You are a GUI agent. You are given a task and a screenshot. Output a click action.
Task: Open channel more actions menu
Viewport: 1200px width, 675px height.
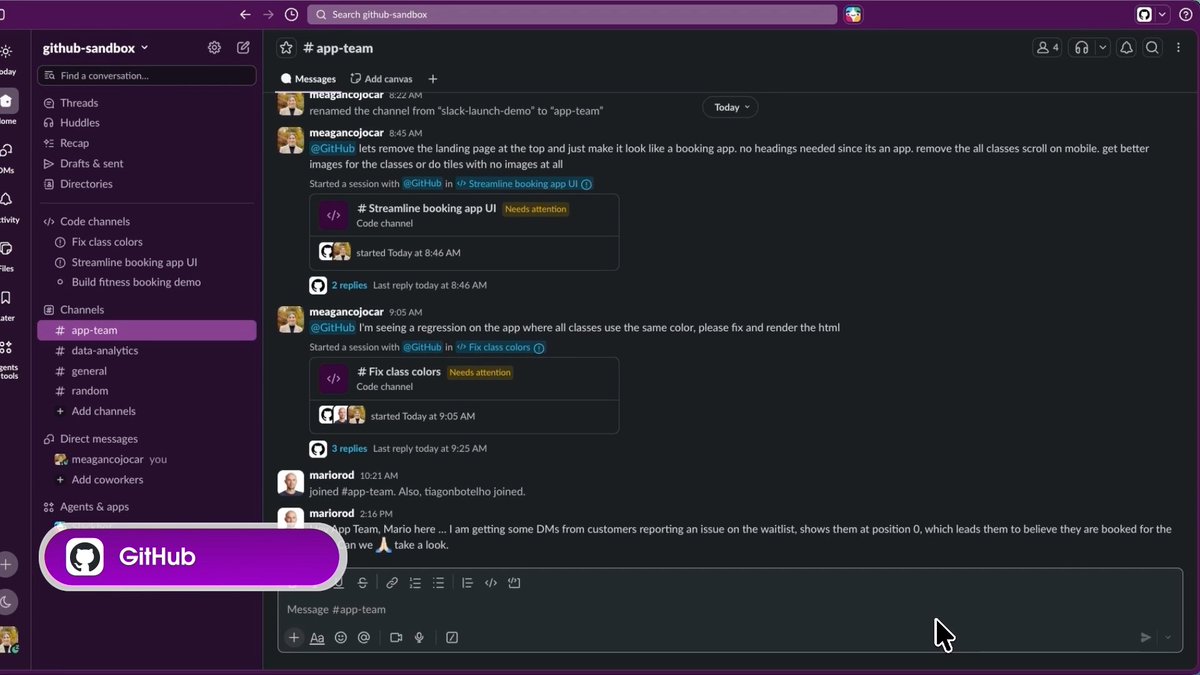(x=1176, y=47)
